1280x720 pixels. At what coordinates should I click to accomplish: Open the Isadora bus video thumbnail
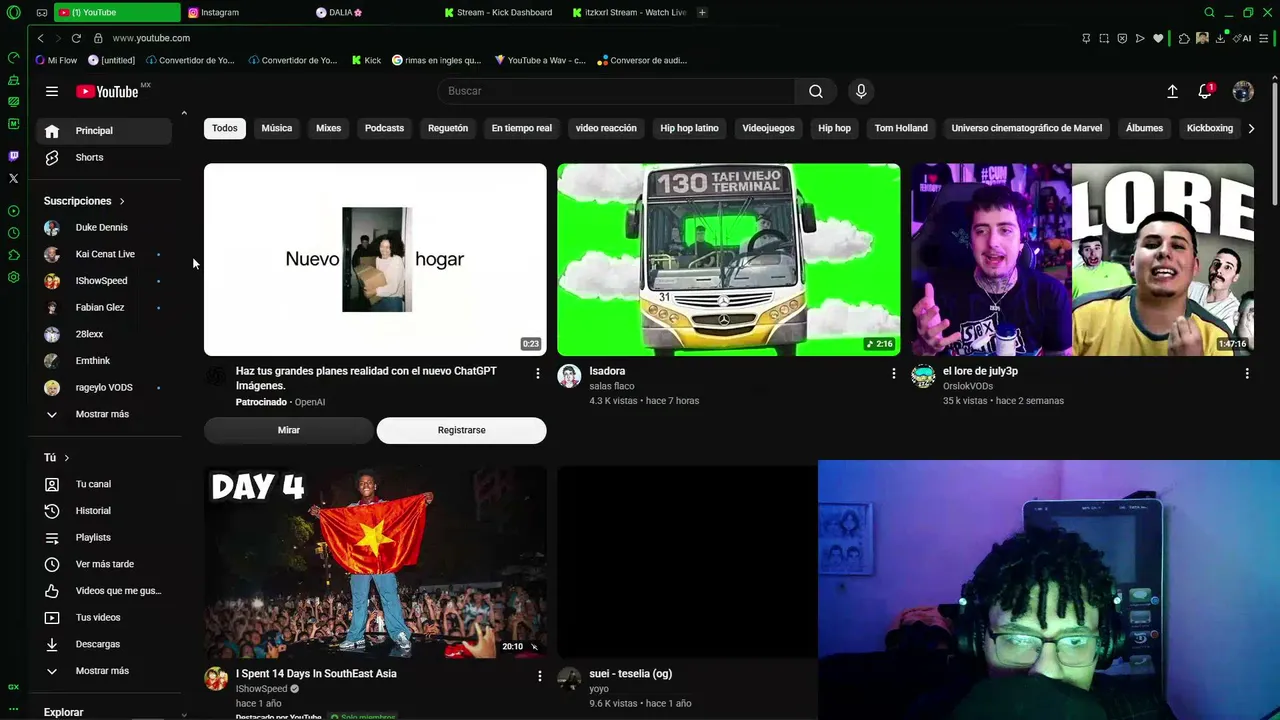point(729,260)
